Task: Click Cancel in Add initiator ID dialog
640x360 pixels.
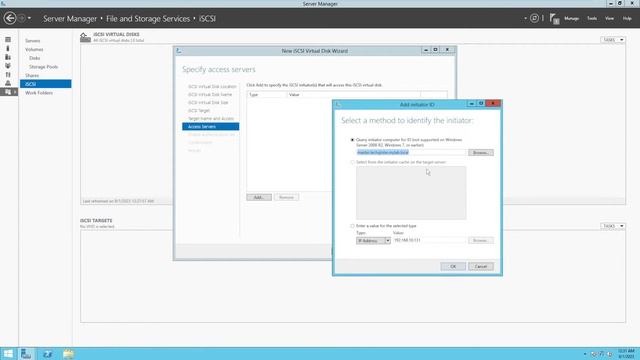Action: (x=480, y=267)
